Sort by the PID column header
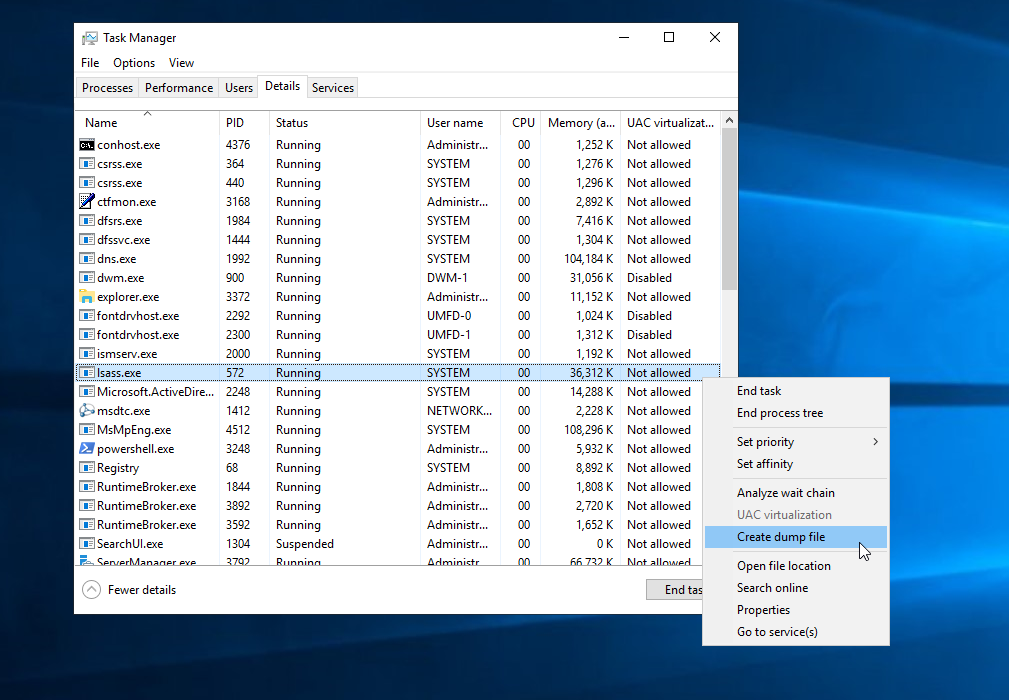This screenshot has height=700, width=1009. [244, 122]
